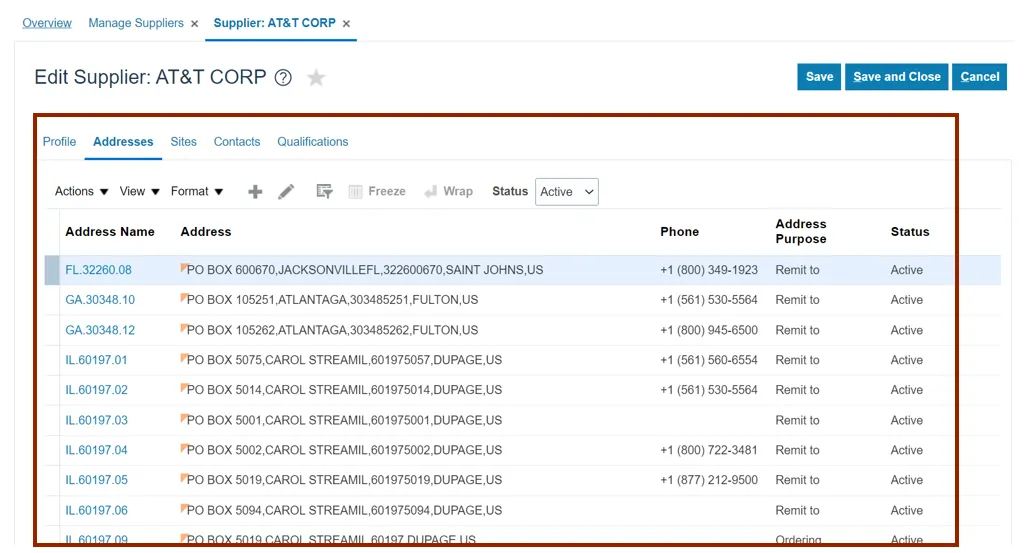Screen dimensions: 1027x553
Task: Open the Qualifications tab
Action: point(313,142)
